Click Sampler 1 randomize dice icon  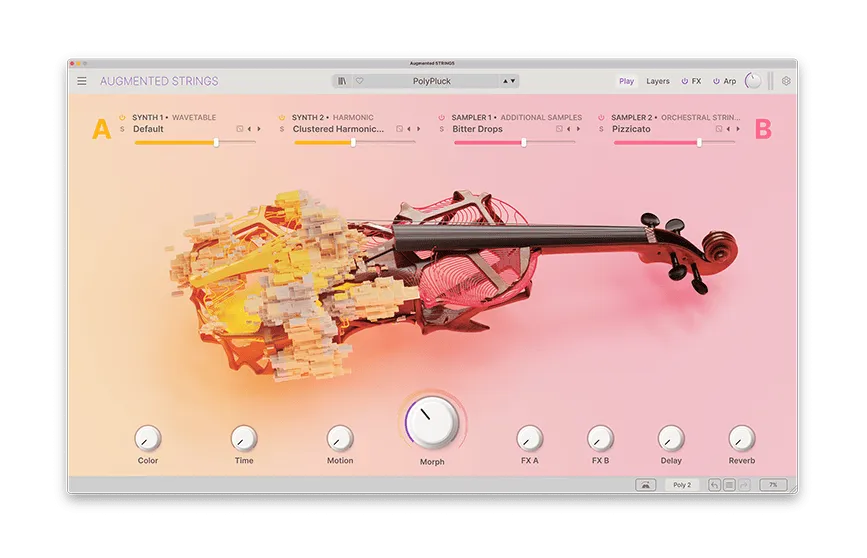559,129
